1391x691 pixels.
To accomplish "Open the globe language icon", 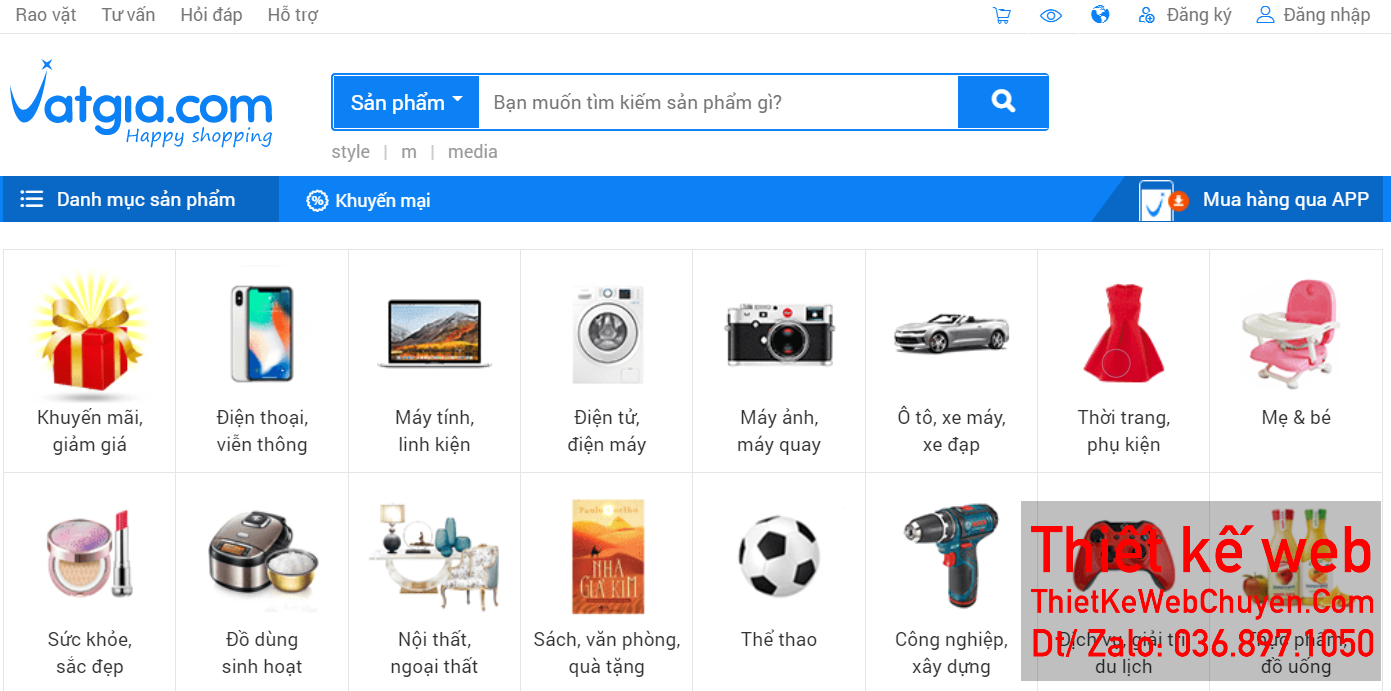I will pos(1099,15).
